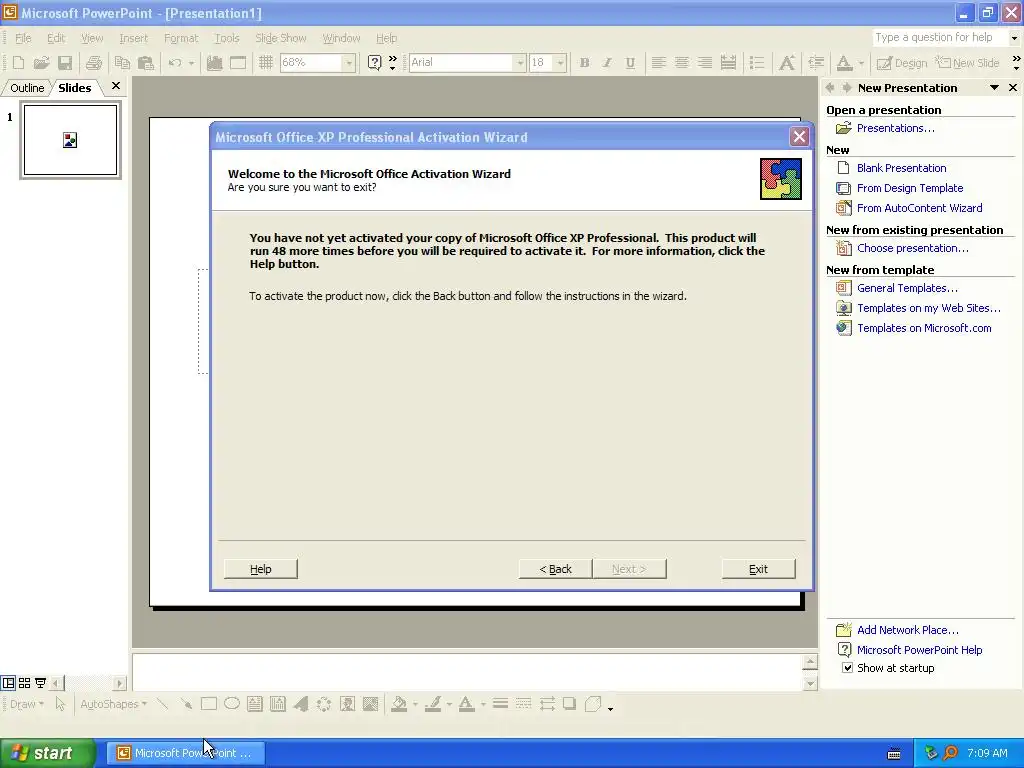The width and height of the screenshot is (1024, 768).
Task: Click the Italic formatting icon
Action: point(607,63)
